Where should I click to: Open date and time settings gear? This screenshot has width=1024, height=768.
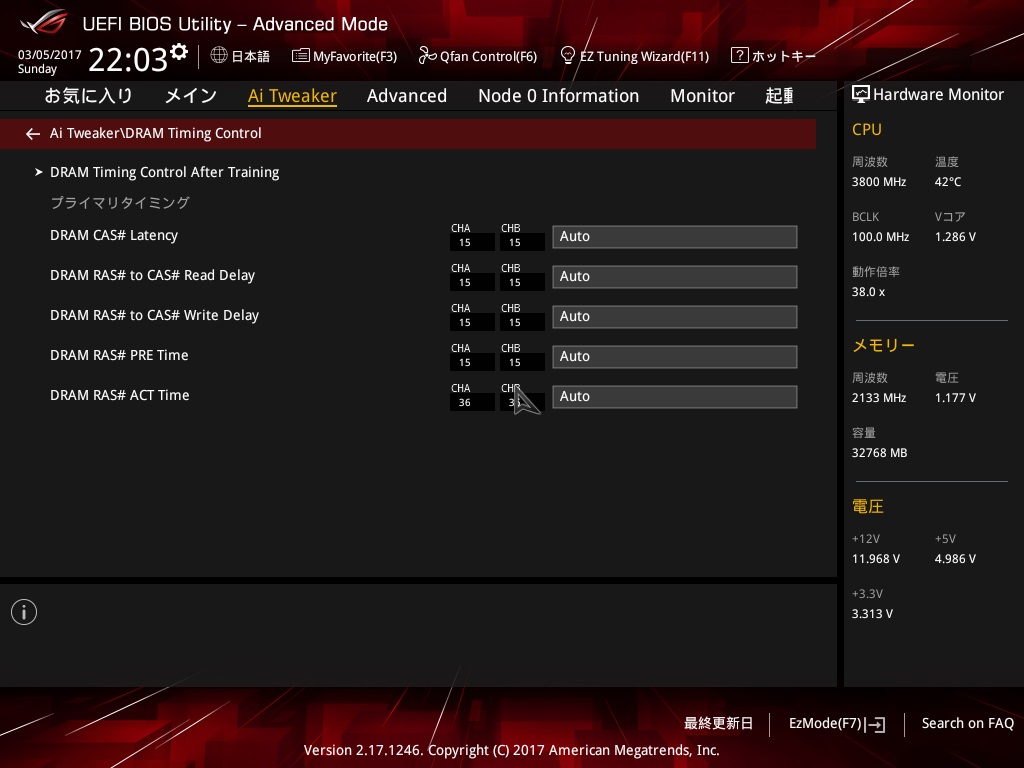[x=179, y=51]
